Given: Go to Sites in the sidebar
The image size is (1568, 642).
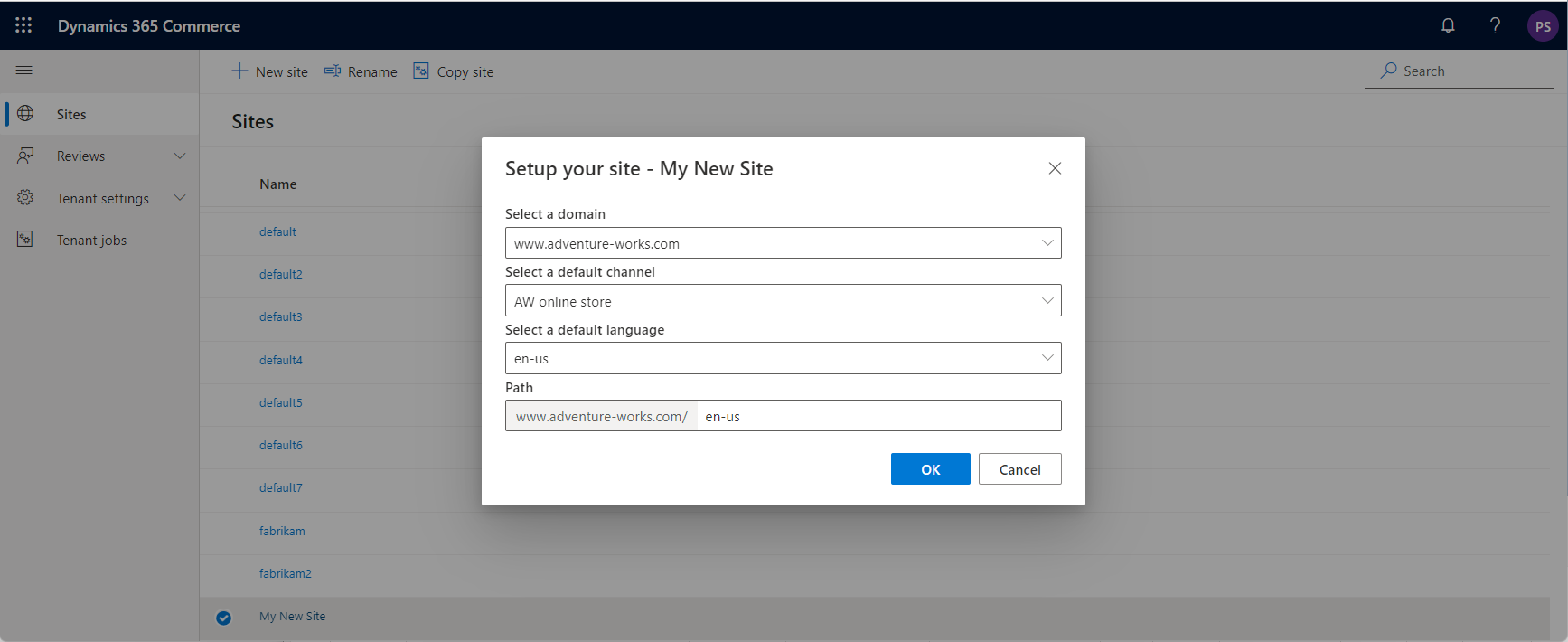Looking at the screenshot, I should [99, 114].
